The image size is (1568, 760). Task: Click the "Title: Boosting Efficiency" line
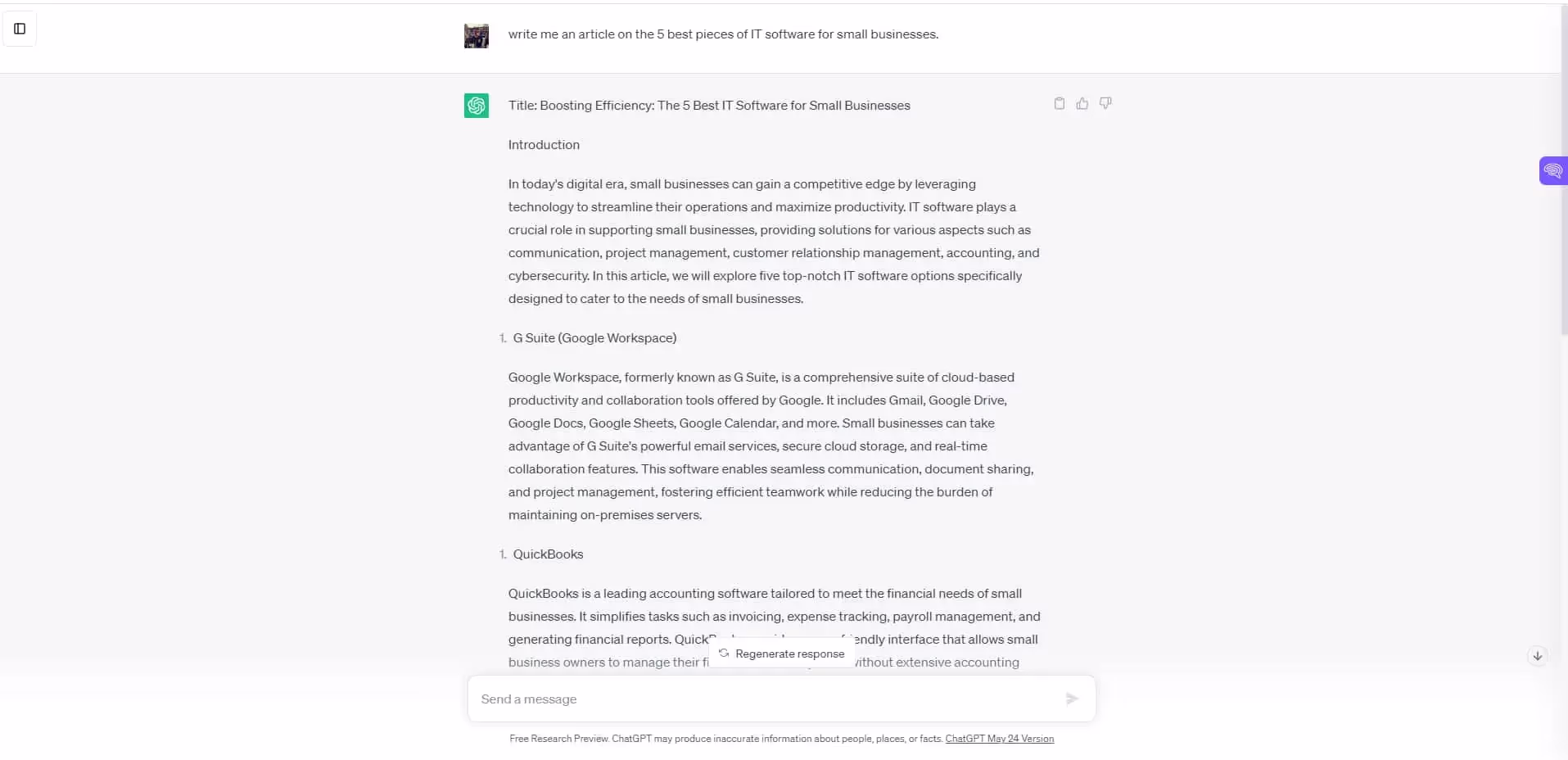click(x=708, y=106)
